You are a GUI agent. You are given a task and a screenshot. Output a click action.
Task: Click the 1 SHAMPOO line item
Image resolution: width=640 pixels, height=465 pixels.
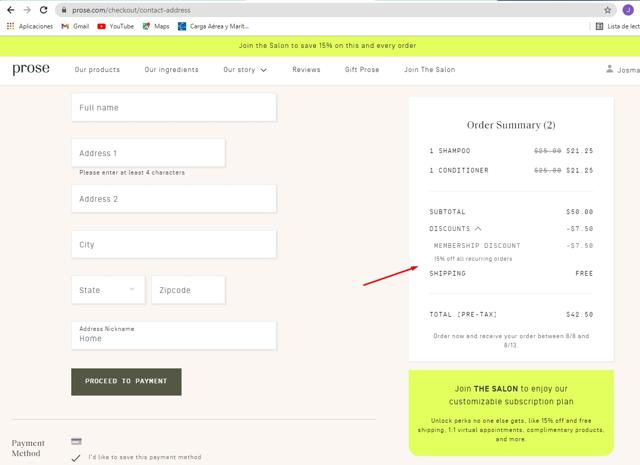click(x=511, y=151)
